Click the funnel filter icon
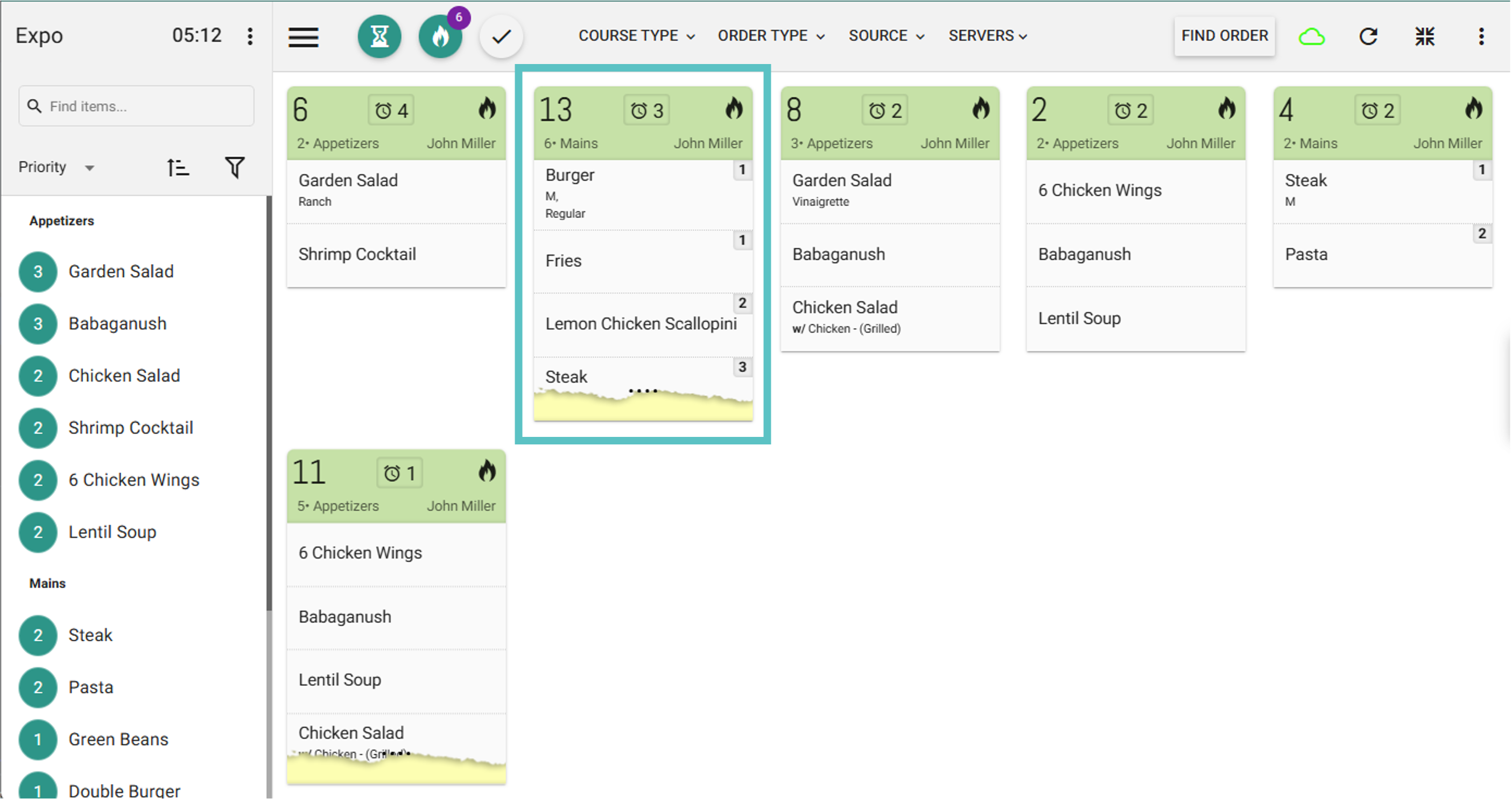This screenshot has width=1512, height=799. (235, 168)
